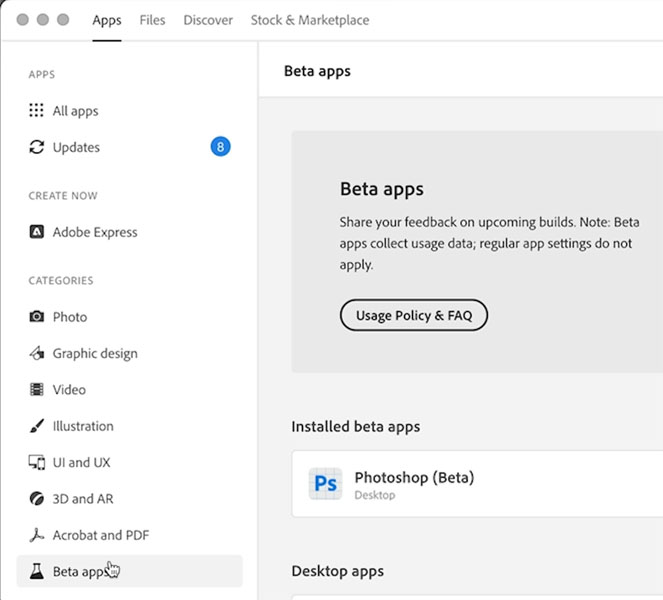Viewport: 663px width, 600px height.
Task: Open Usage Policy & FAQ
Action: pyautogui.click(x=414, y=315)
